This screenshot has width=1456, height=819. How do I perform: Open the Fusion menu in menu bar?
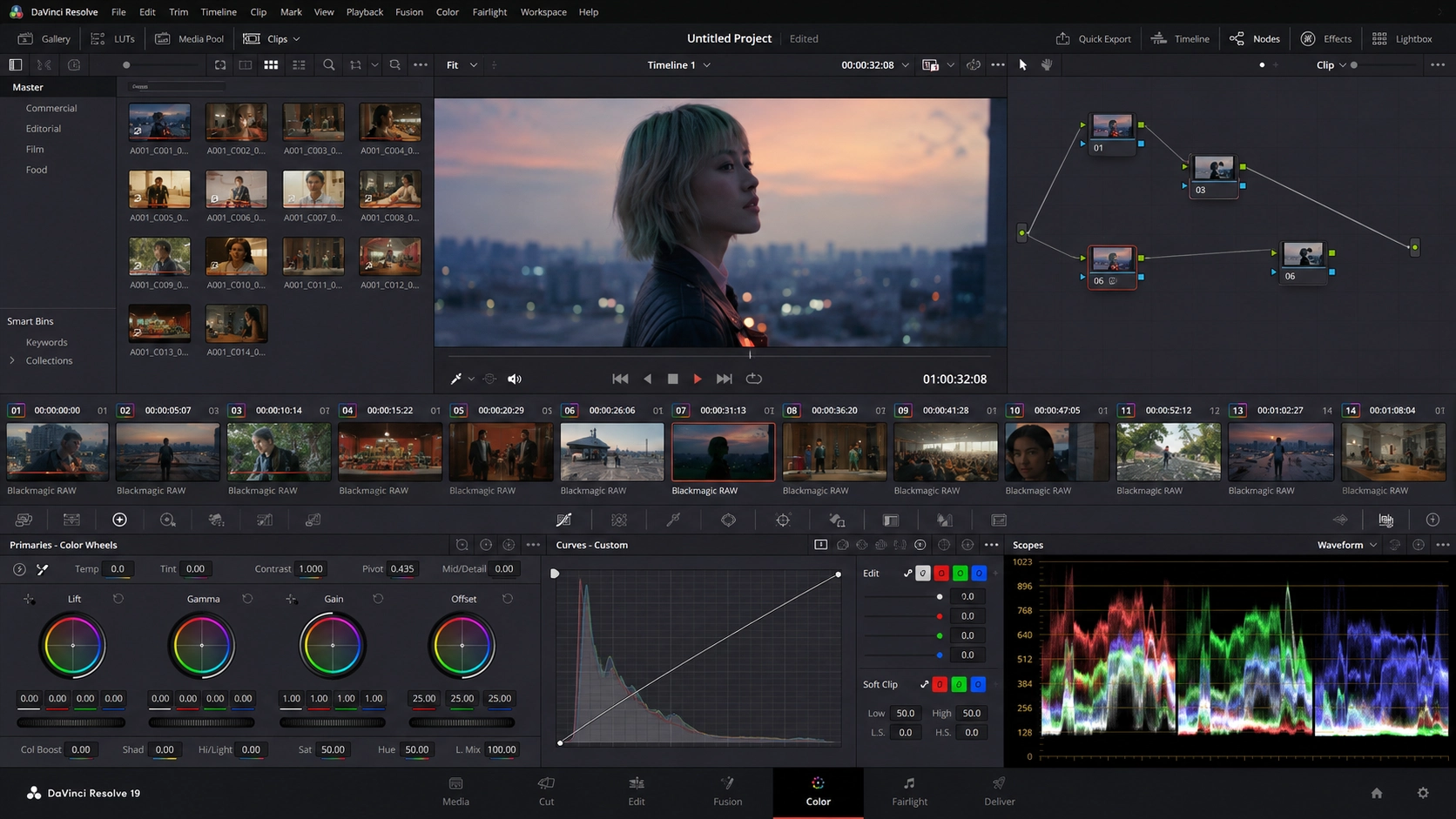pos(409,12)
